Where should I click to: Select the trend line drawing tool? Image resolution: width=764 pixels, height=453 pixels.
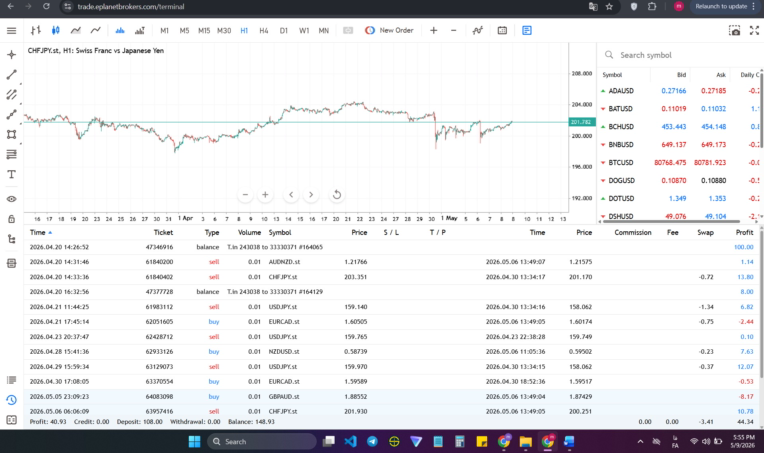tap(11, 75)
